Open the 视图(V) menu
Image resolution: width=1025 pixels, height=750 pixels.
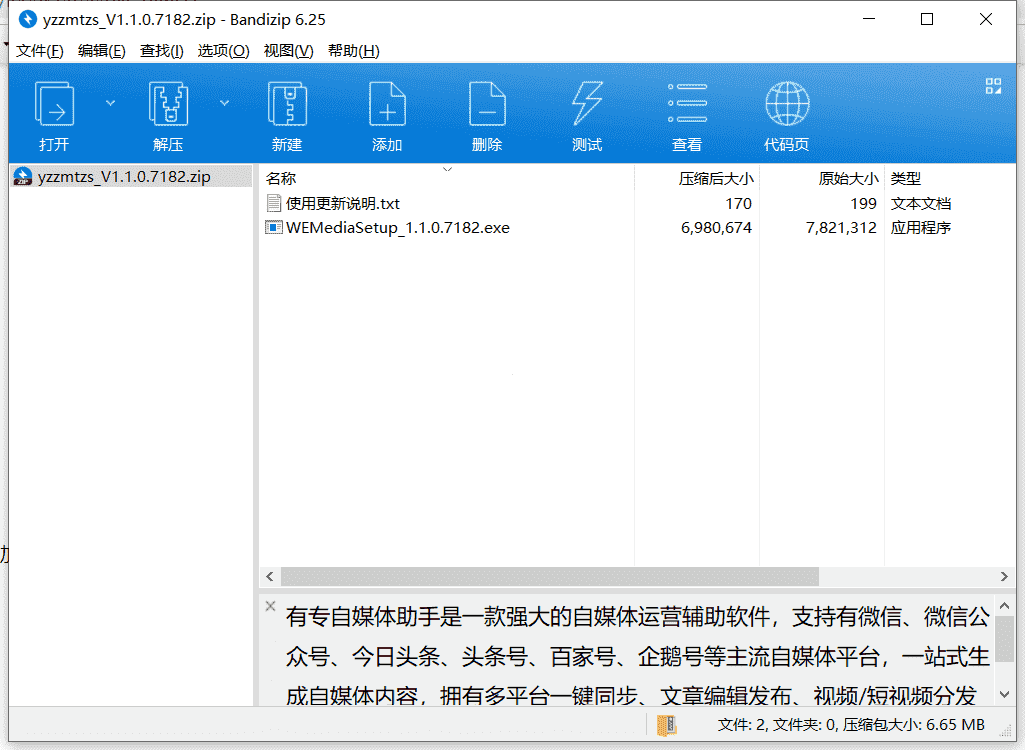(288, 51)
